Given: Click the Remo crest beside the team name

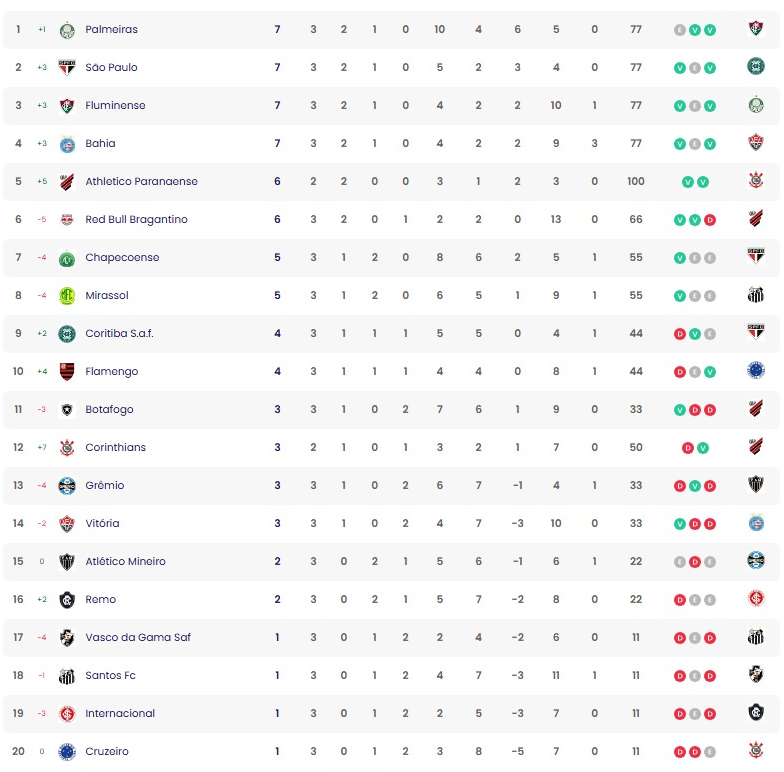Looking at the screenshot, I should click(67, 600).
